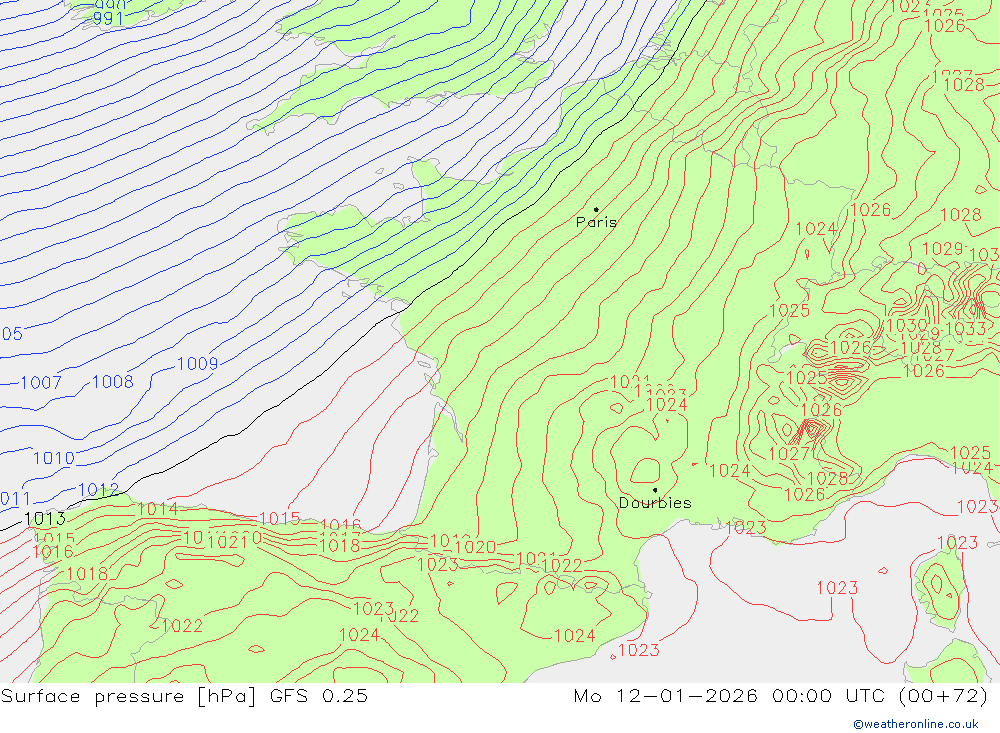Select the Dourbies location dot marker
Screen dimensions: 1000x733
(655, 490)
